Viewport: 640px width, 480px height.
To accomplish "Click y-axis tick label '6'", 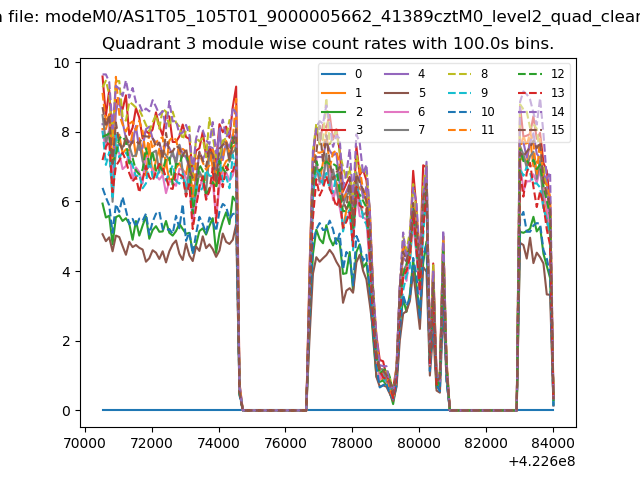I will [x=66, y=202].
